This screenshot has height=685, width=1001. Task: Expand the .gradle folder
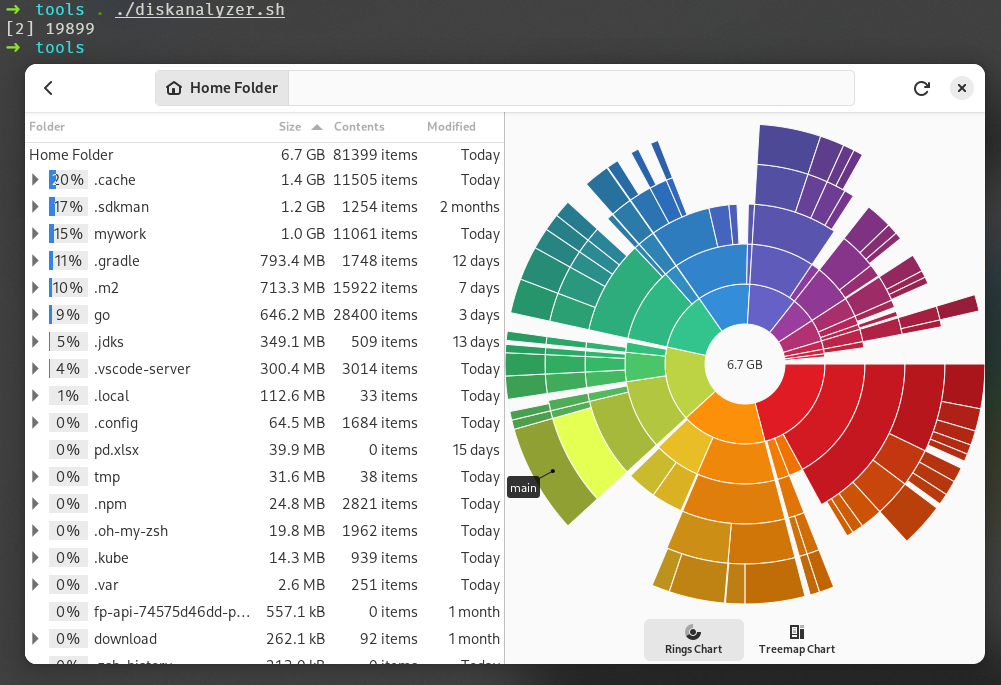(x=35, y=260)
